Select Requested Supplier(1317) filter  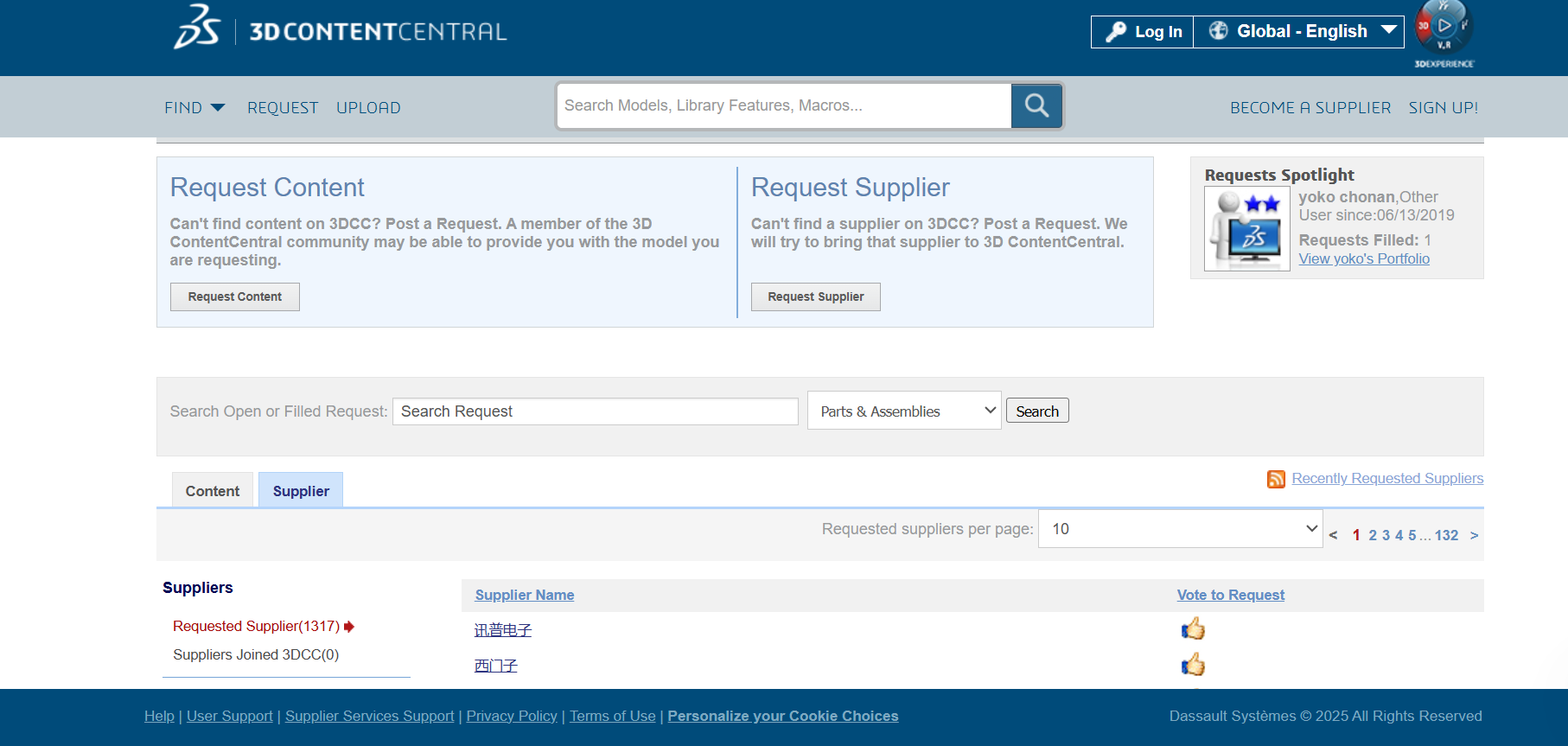(x=256, y=626)
